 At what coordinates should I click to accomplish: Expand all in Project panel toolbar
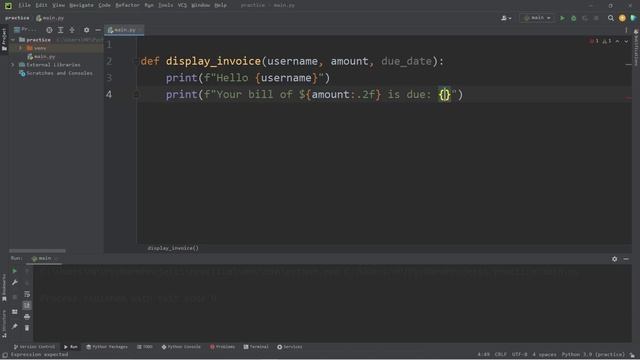coord(60,30)
